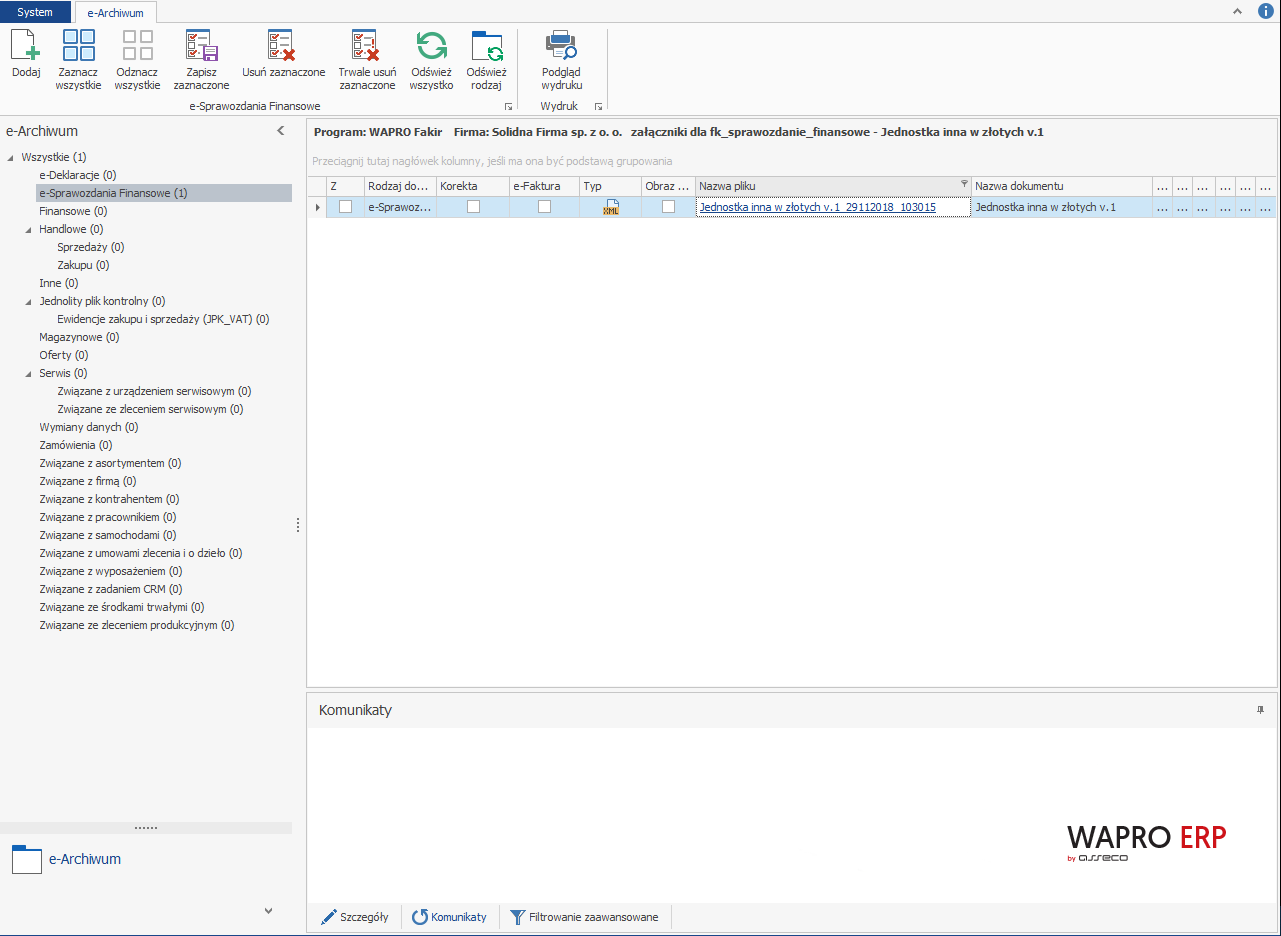Click the e-Archiwum folder icon at bottom left
The height and width of the screenshot is (936, 1281).
click(27, 859)
